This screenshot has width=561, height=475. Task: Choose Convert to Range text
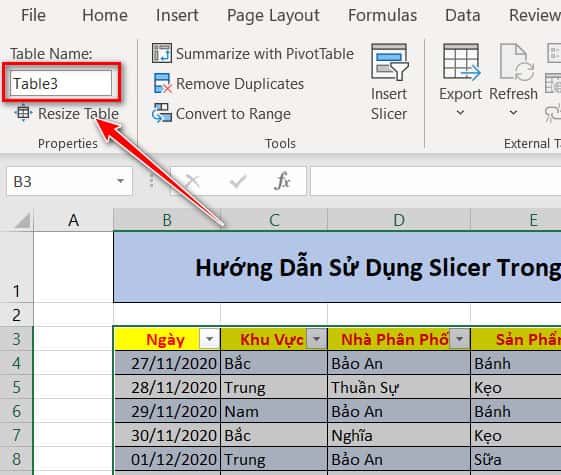pos(233,114)
